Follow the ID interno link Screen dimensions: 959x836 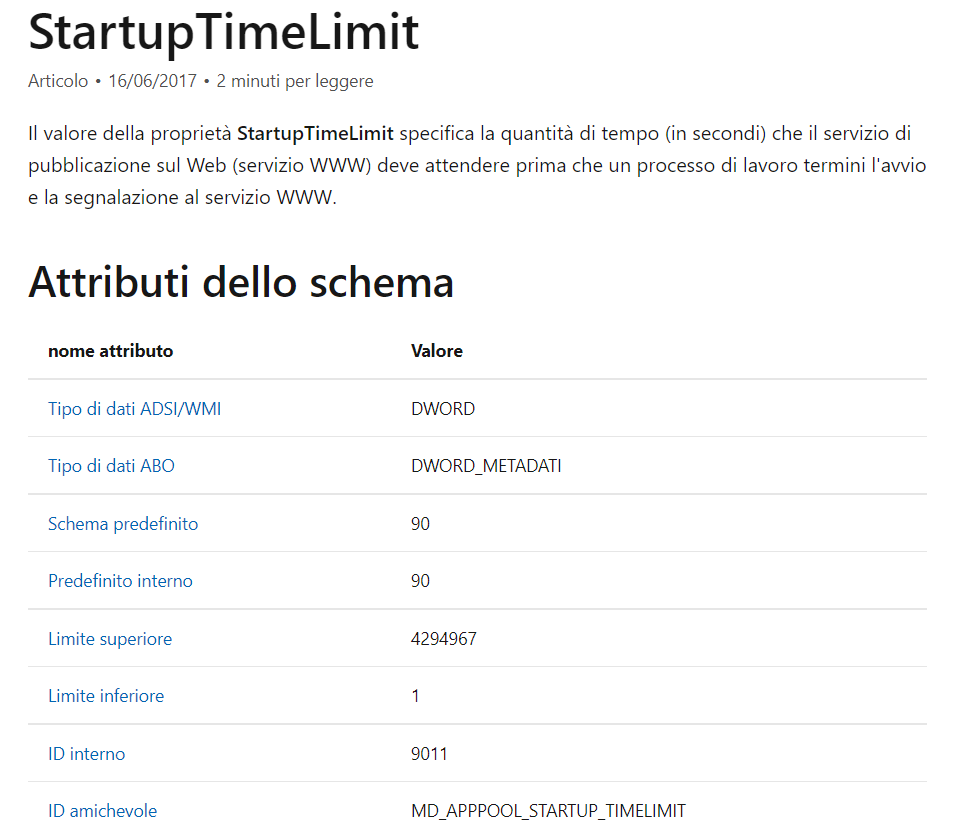click(87, 754)
